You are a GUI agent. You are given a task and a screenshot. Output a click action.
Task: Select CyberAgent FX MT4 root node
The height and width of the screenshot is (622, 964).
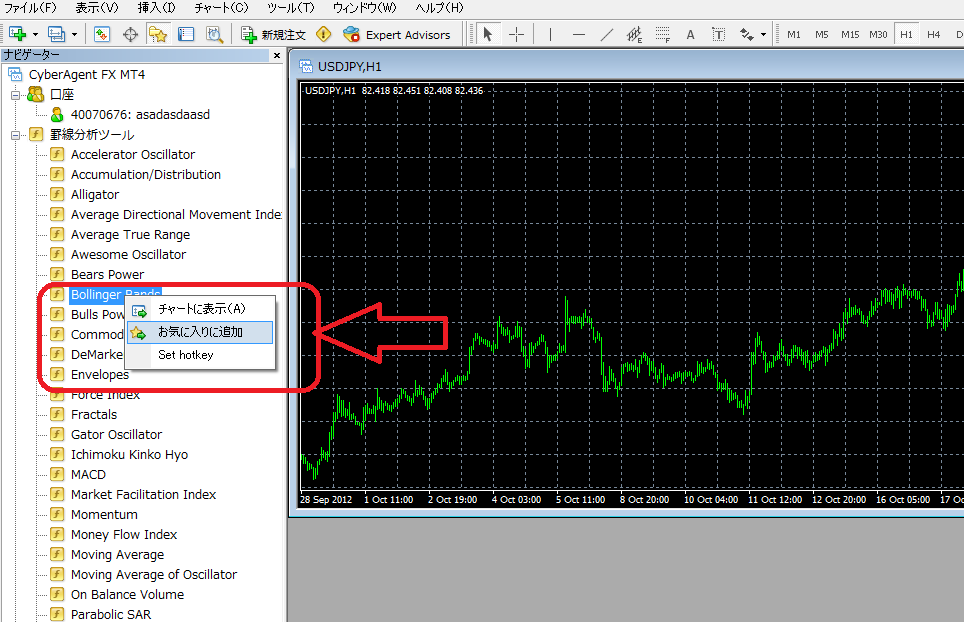(x=87, y=74)
